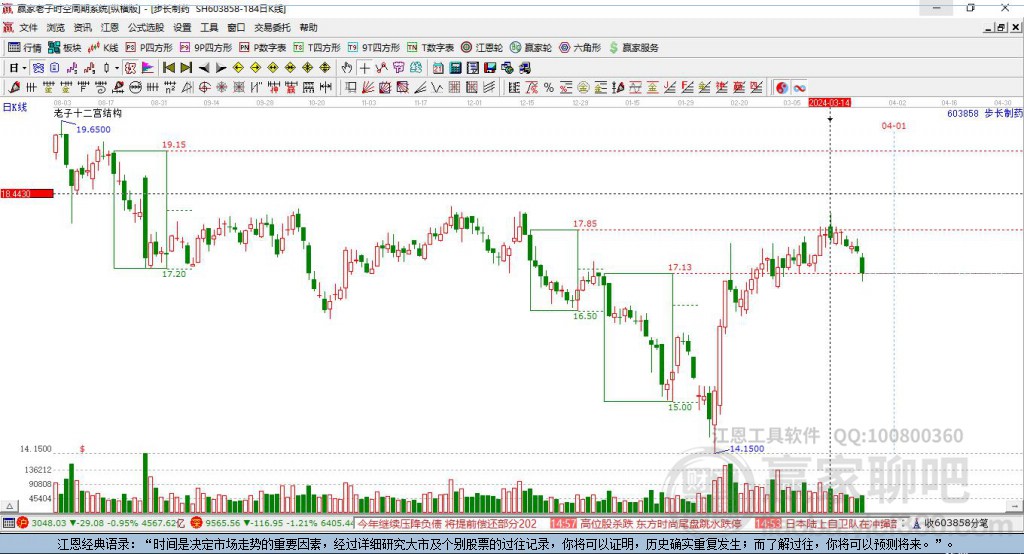This screenshot has width=1024, height=554.
Task: Switch to the K线 chart view
Action: tap(103, 48)
